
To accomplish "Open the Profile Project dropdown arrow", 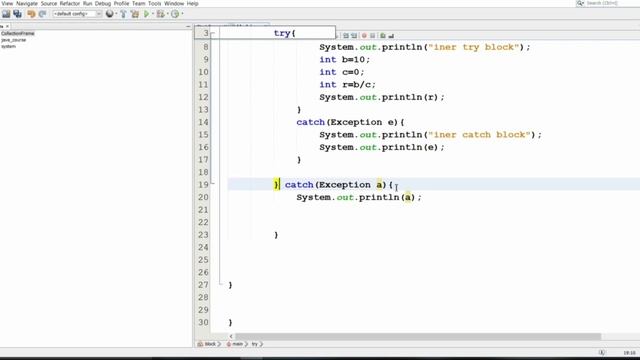I will coord(182,14).
